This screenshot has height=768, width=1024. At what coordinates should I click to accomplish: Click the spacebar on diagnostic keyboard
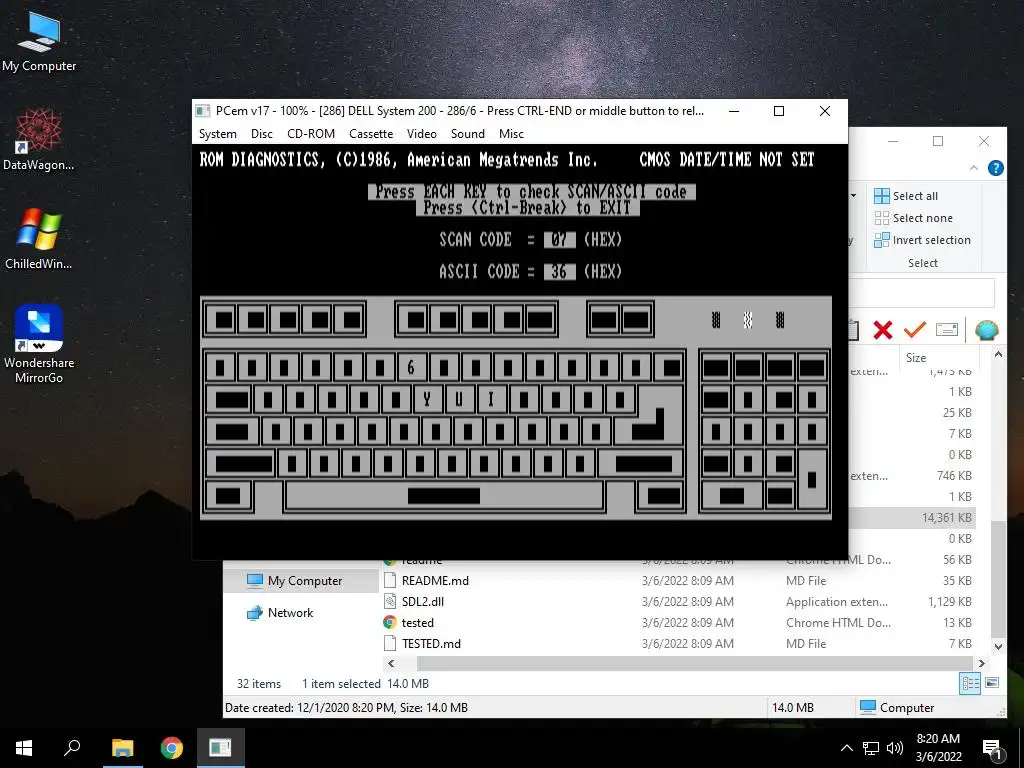(444, 496)
